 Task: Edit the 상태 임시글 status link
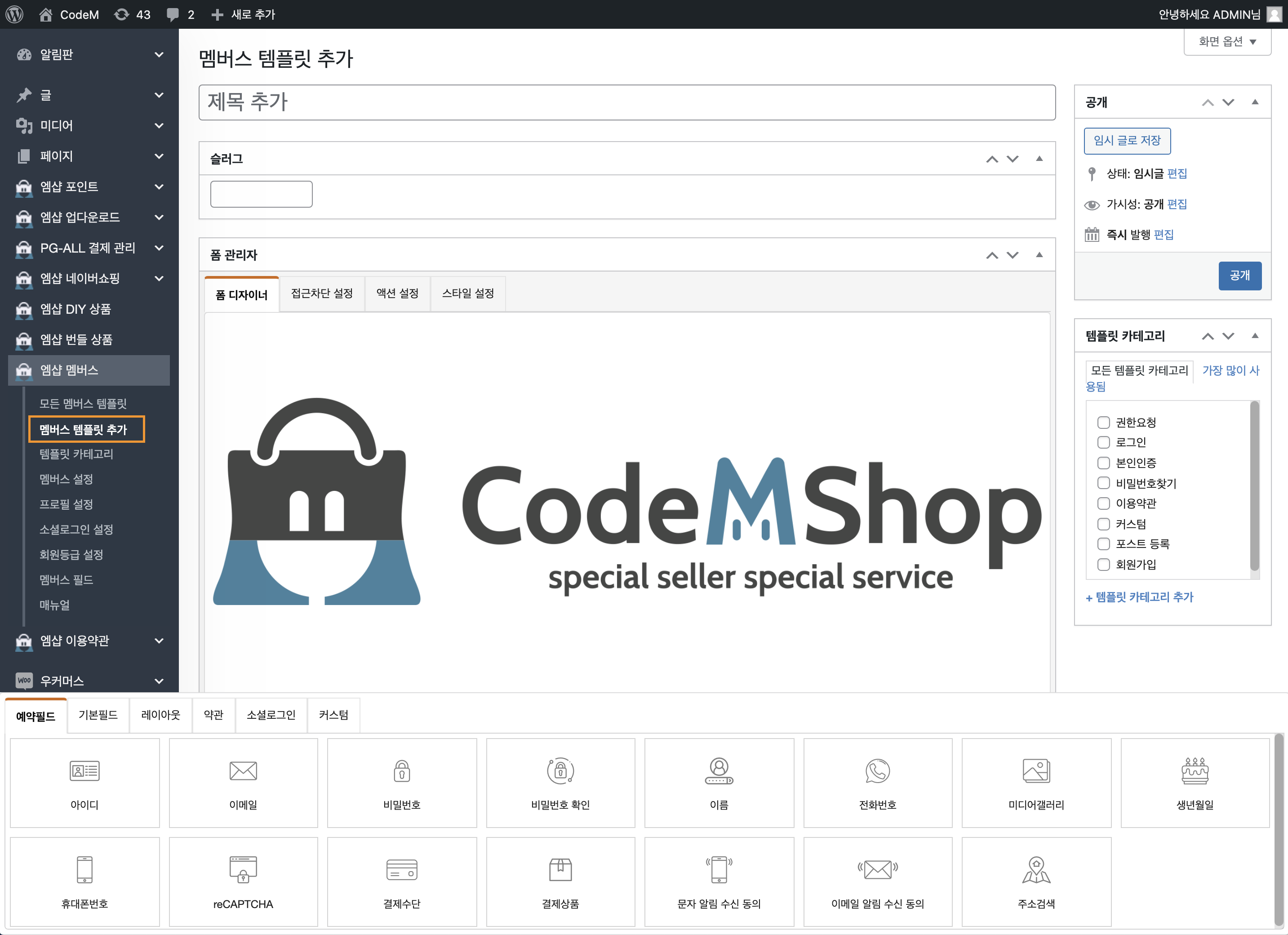point(1177,174)
